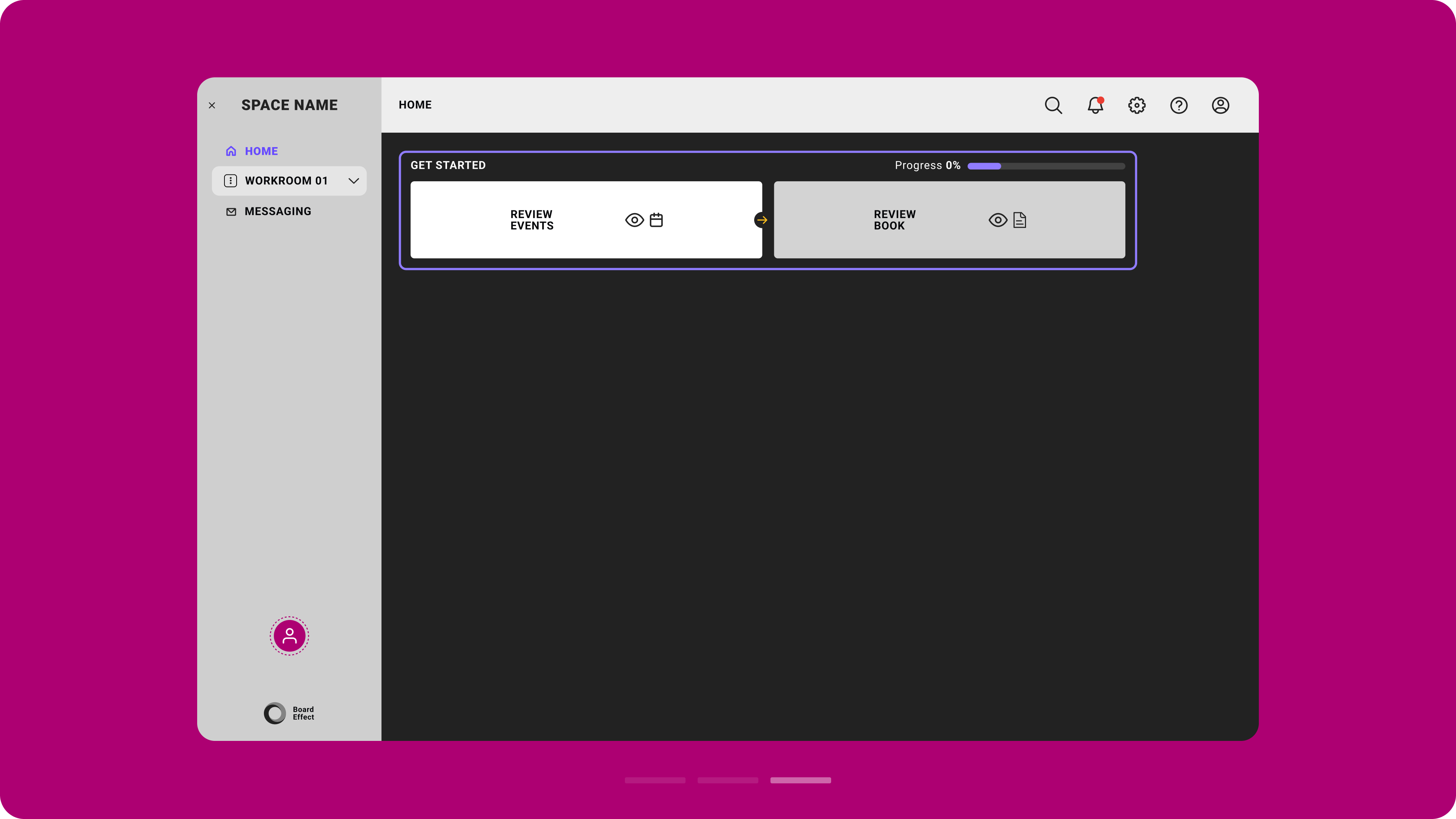Expand the Workroom 01 chevron
The image size is (1456, 819).
(353, 181)
